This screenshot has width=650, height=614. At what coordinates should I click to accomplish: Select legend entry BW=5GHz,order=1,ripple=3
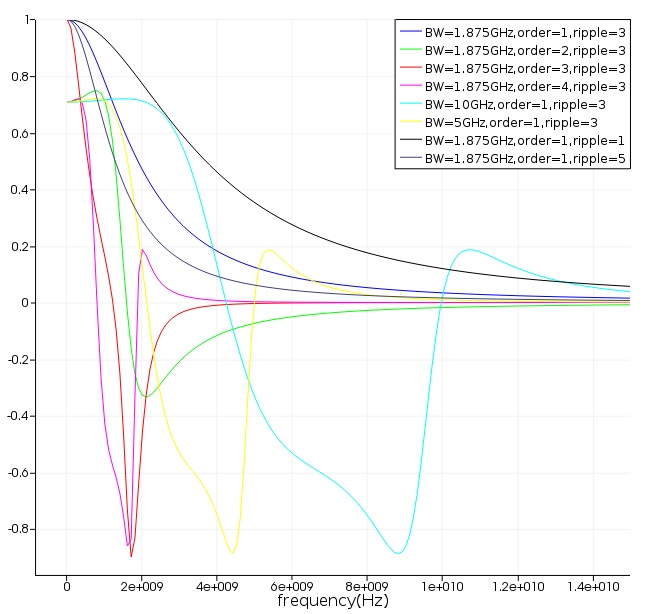point(510,123)
